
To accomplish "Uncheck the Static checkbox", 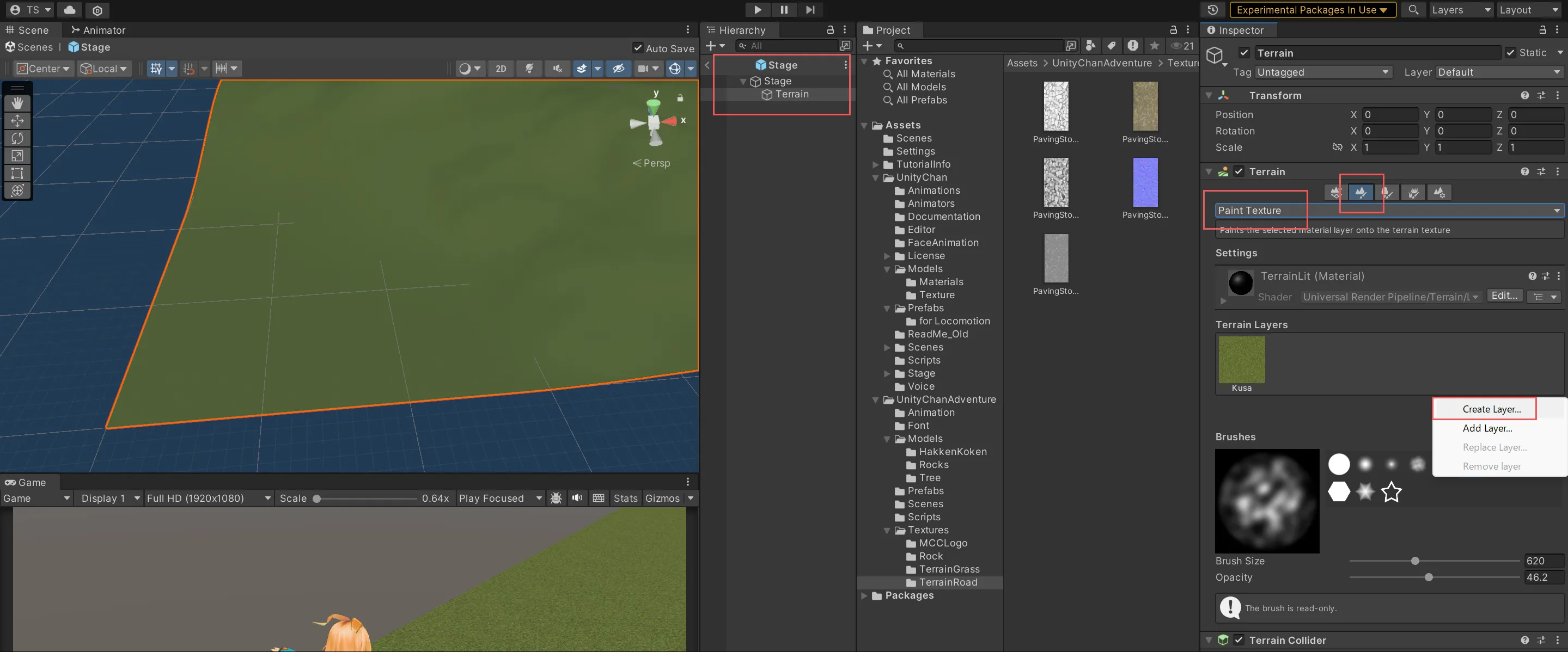I will click(1511, 53).
